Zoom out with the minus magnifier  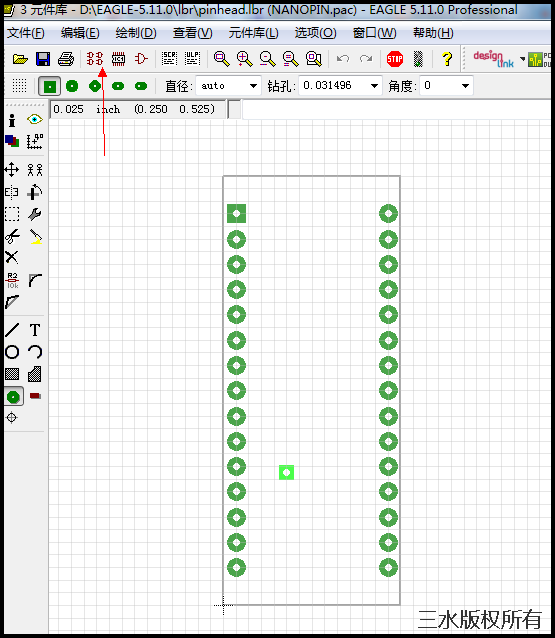point(267,59)
